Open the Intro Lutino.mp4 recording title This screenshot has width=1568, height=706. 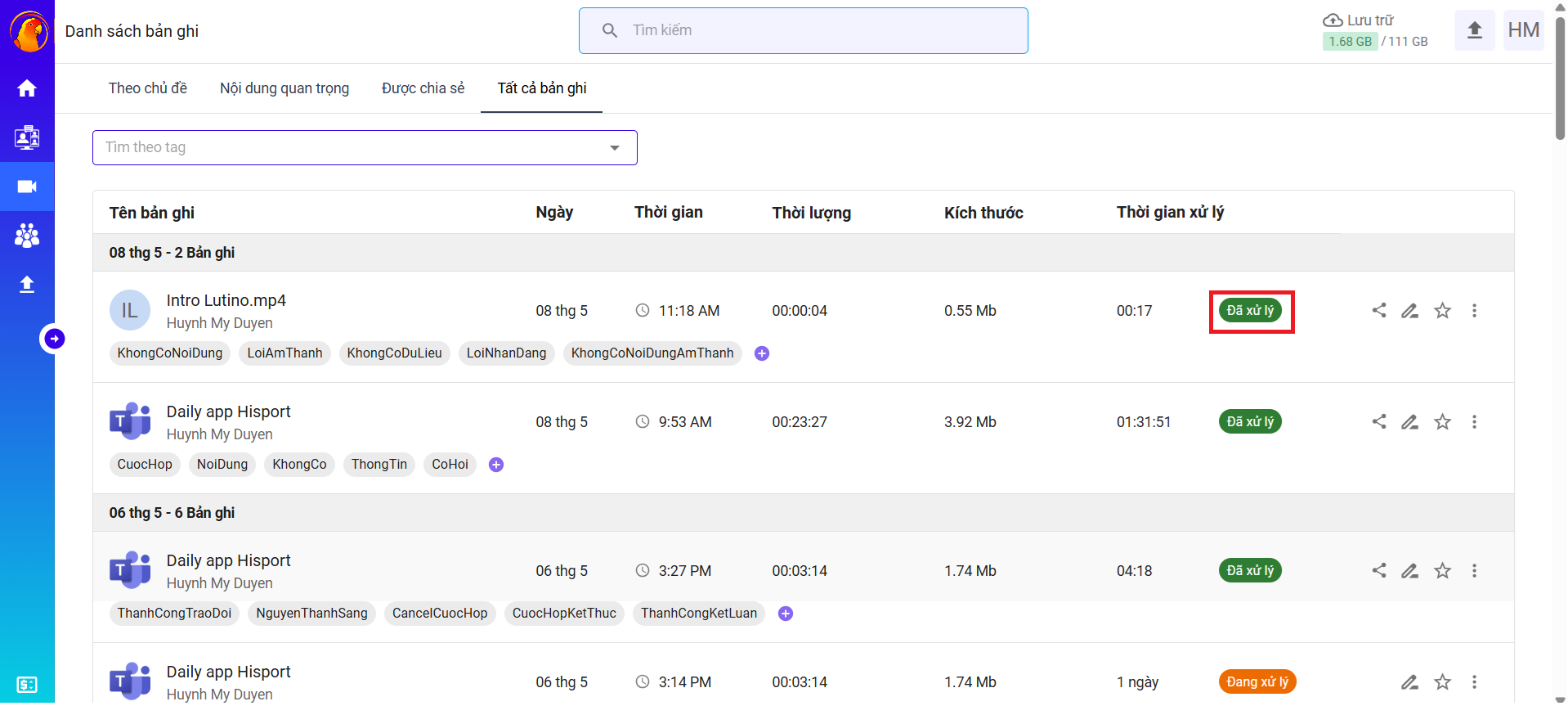226,300
